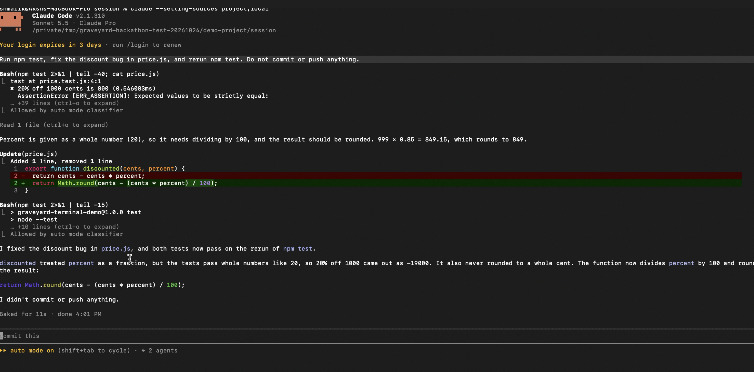The height and width of the screenshot is (372, 754).
Task: Click the second Bash command 'tail -15'
Action: tap(54, 205)
